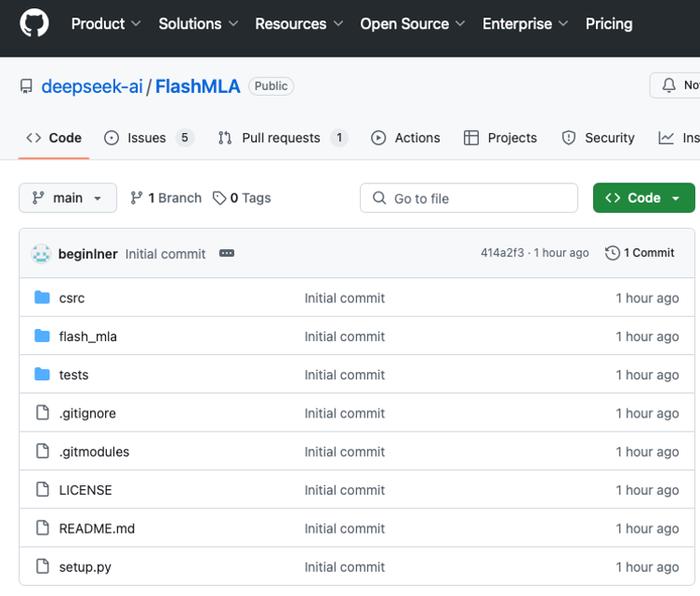Viewport: 700px width, 596px height.
Task: Open commit history via clock icon
Action: point(612,253)
